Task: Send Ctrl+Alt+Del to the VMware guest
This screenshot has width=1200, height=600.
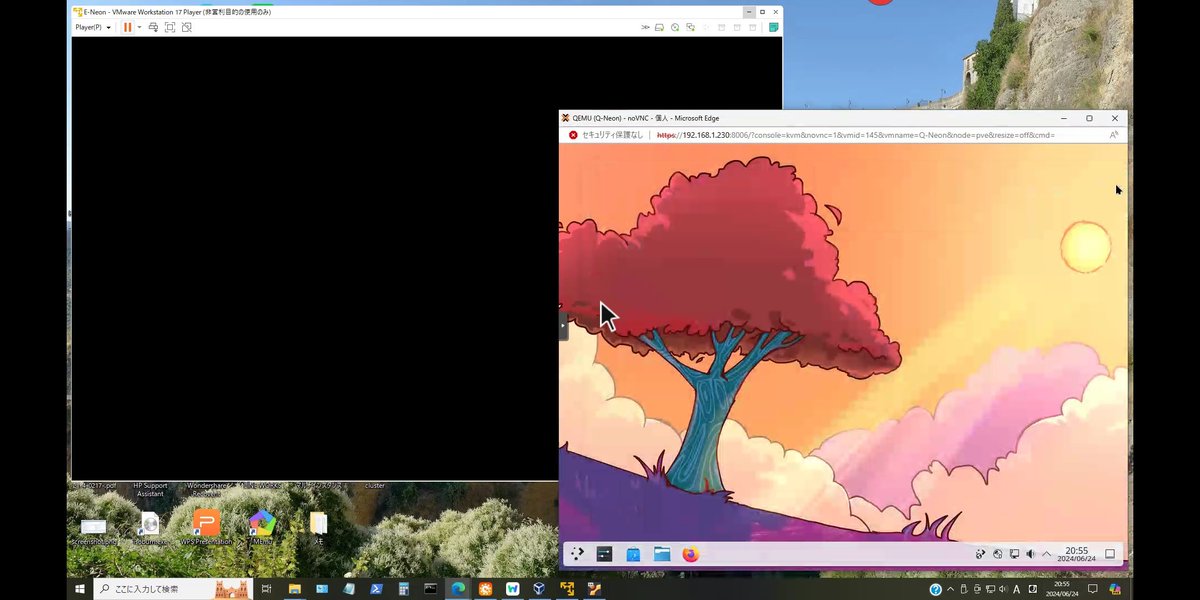Action: [x=153, y=27]
